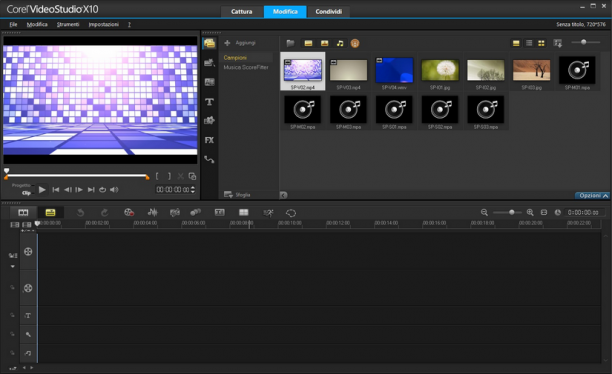Adjust the library thumbnail size slider
This screenshot has width=612, height=374.
[x=585, y=42]
